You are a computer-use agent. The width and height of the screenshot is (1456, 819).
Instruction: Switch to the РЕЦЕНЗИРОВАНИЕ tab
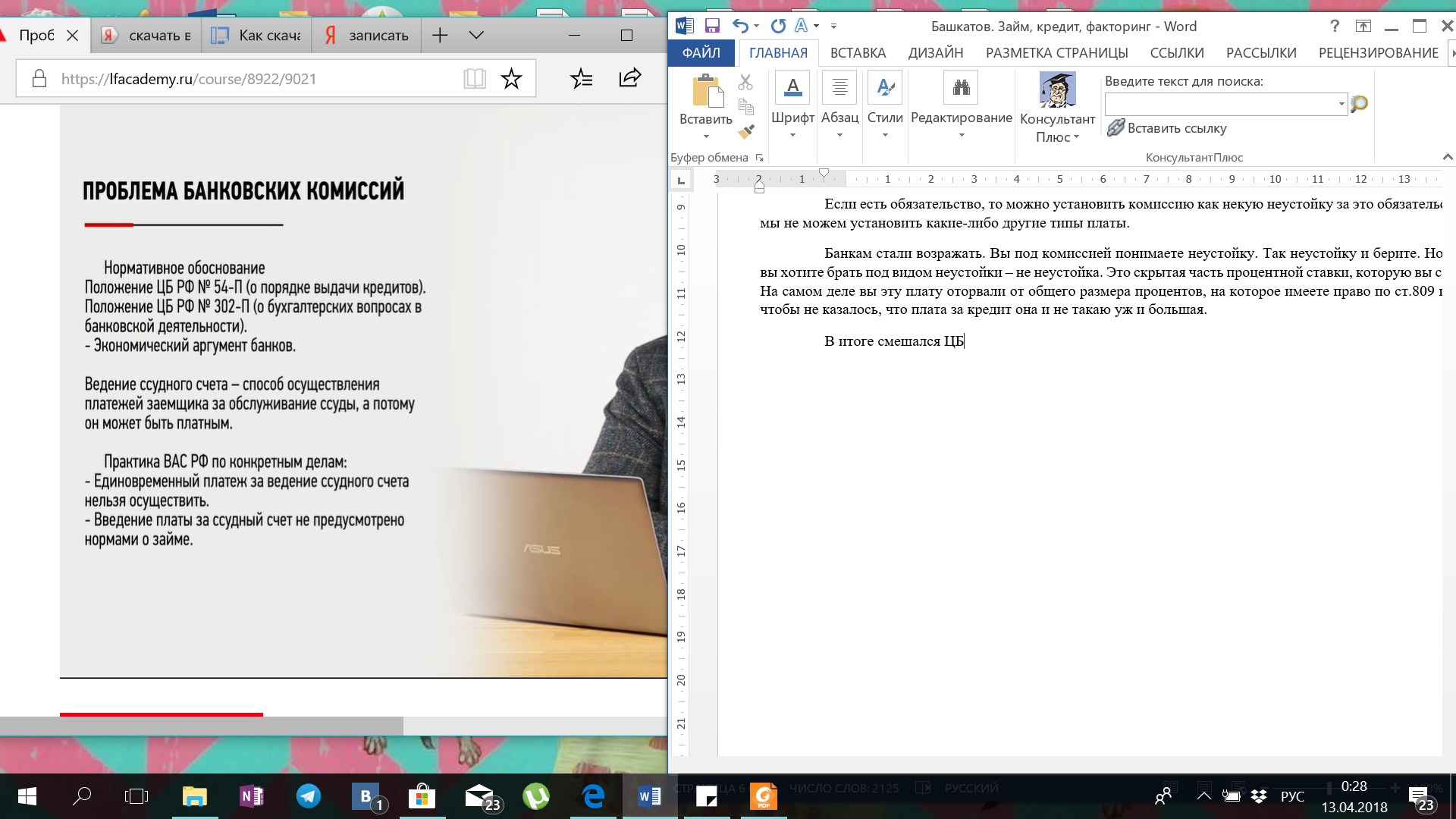[1378, 52]
